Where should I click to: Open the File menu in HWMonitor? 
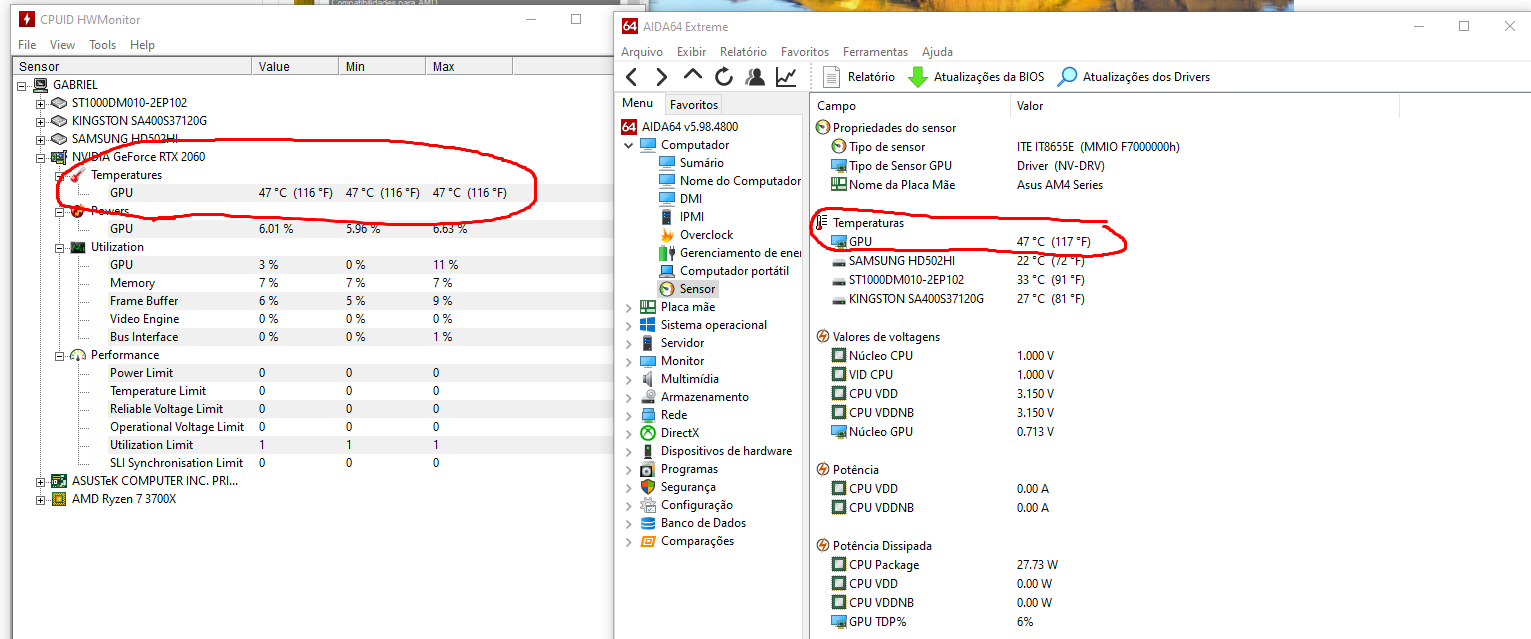(x=27, y=45)
